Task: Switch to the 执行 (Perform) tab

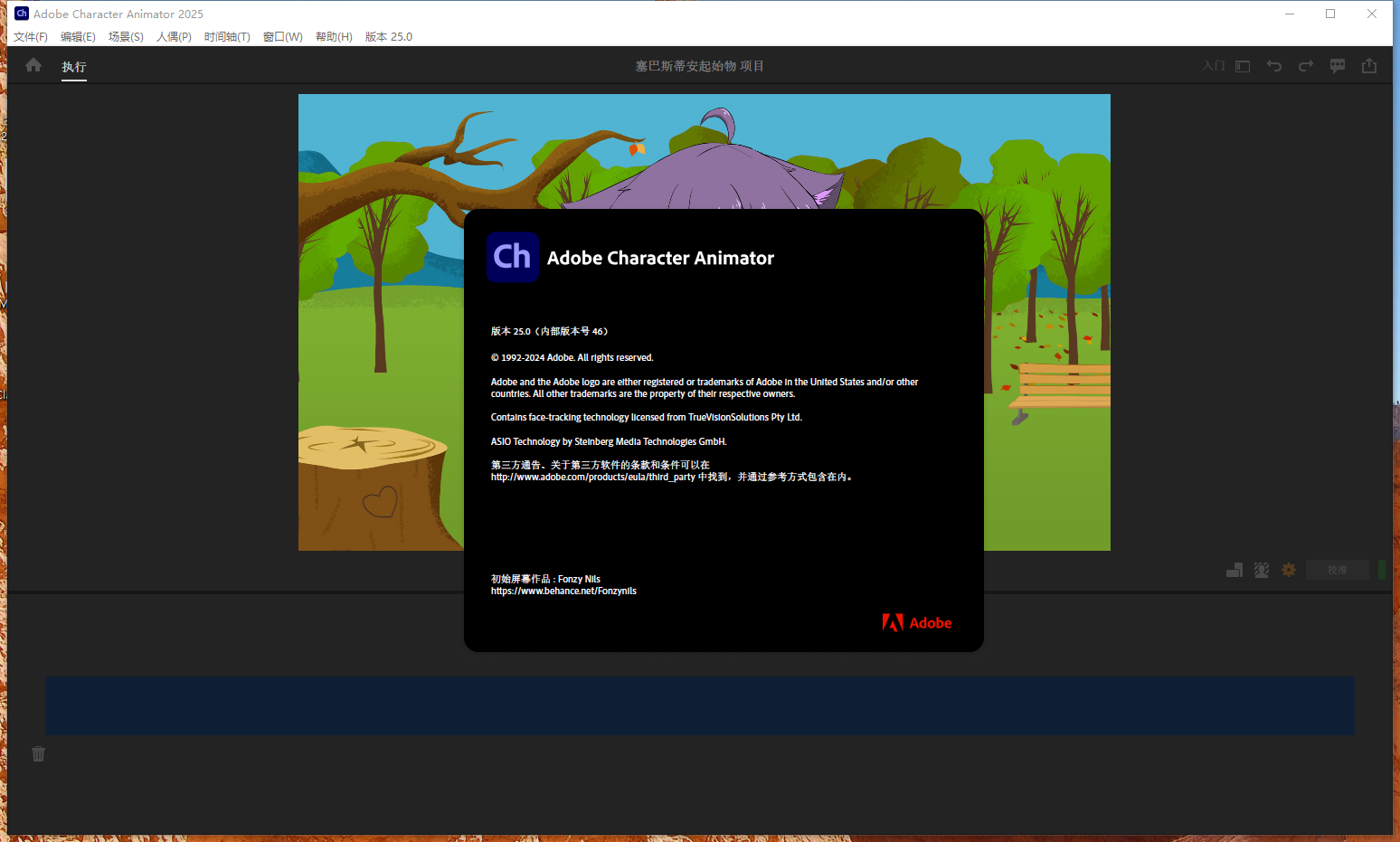Action: pos(73,66)
